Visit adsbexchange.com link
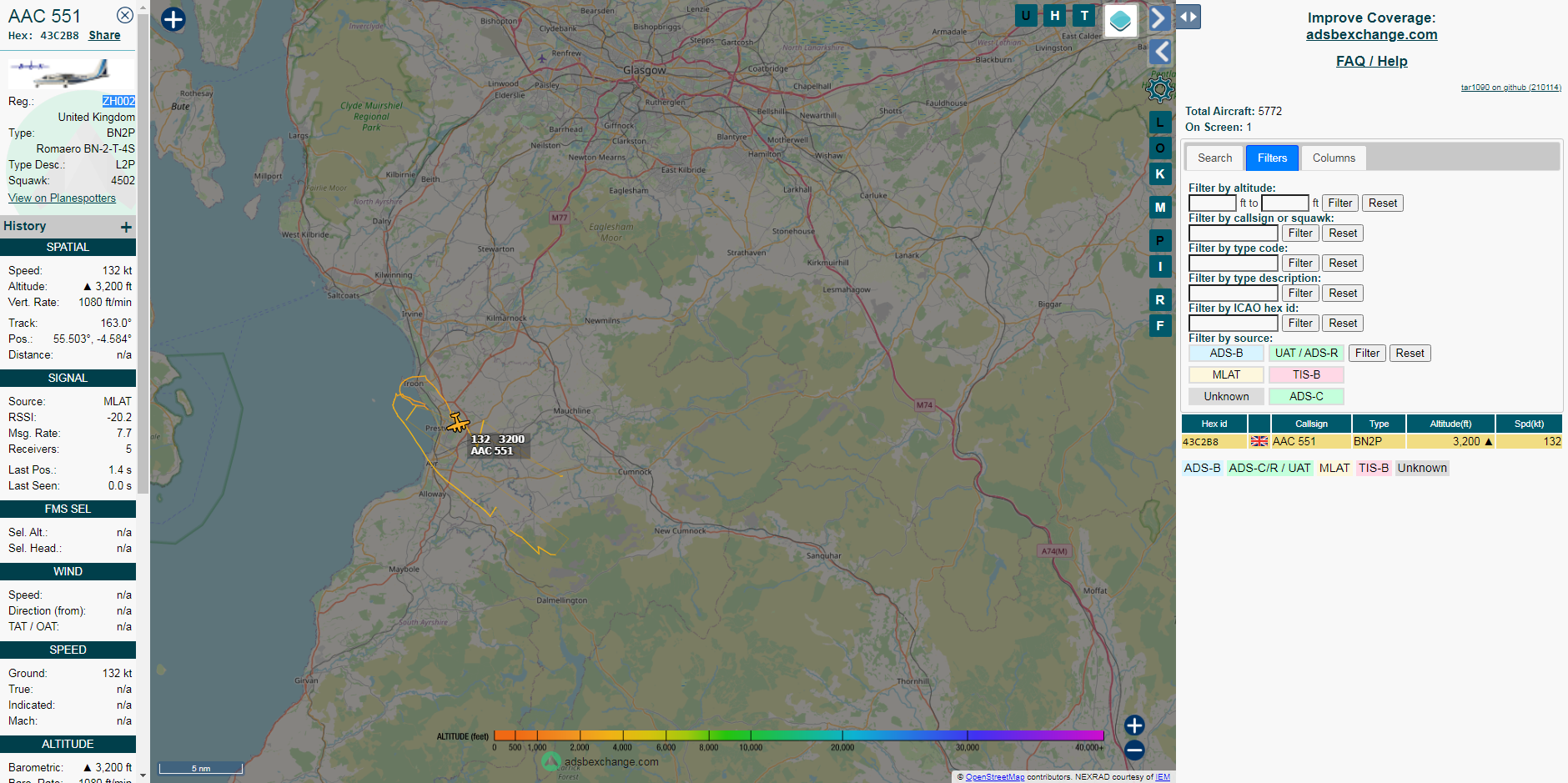 click(1371, 34)
